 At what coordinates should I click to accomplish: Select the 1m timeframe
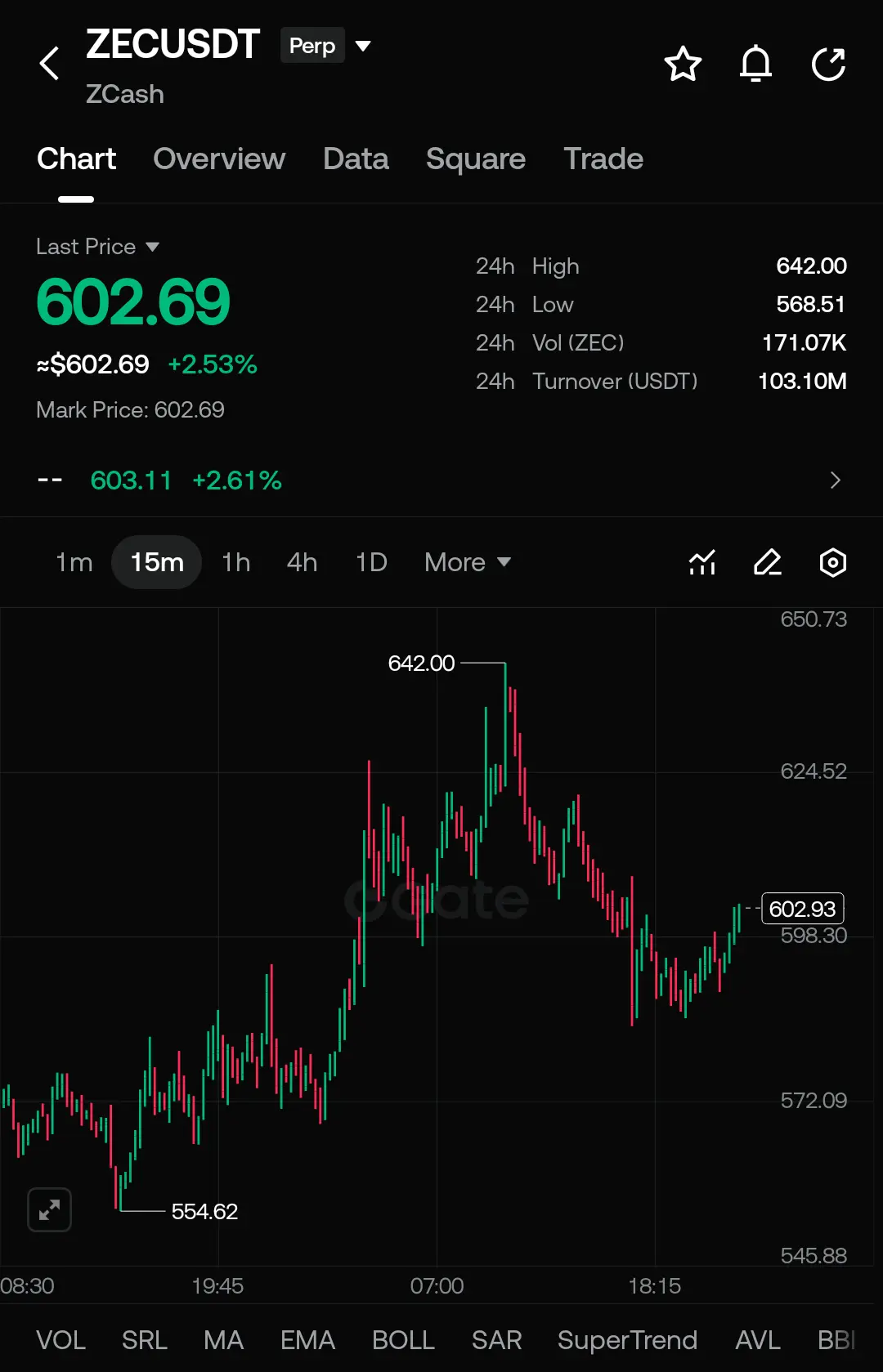tap(74, 562)
